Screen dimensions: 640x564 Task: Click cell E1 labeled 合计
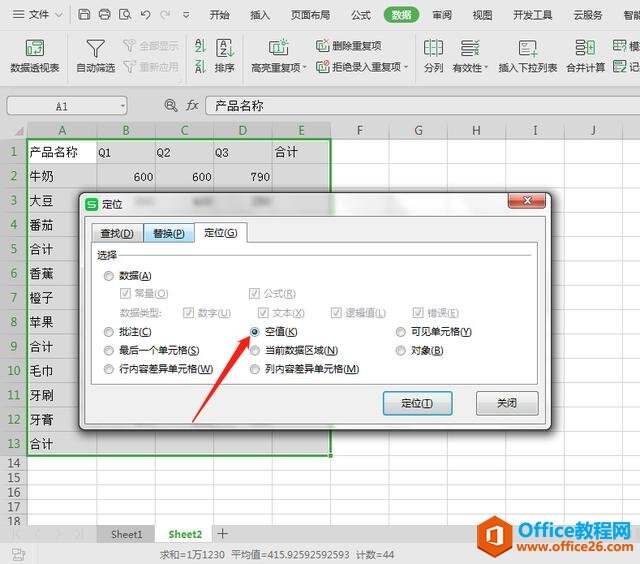click(301, 152)
